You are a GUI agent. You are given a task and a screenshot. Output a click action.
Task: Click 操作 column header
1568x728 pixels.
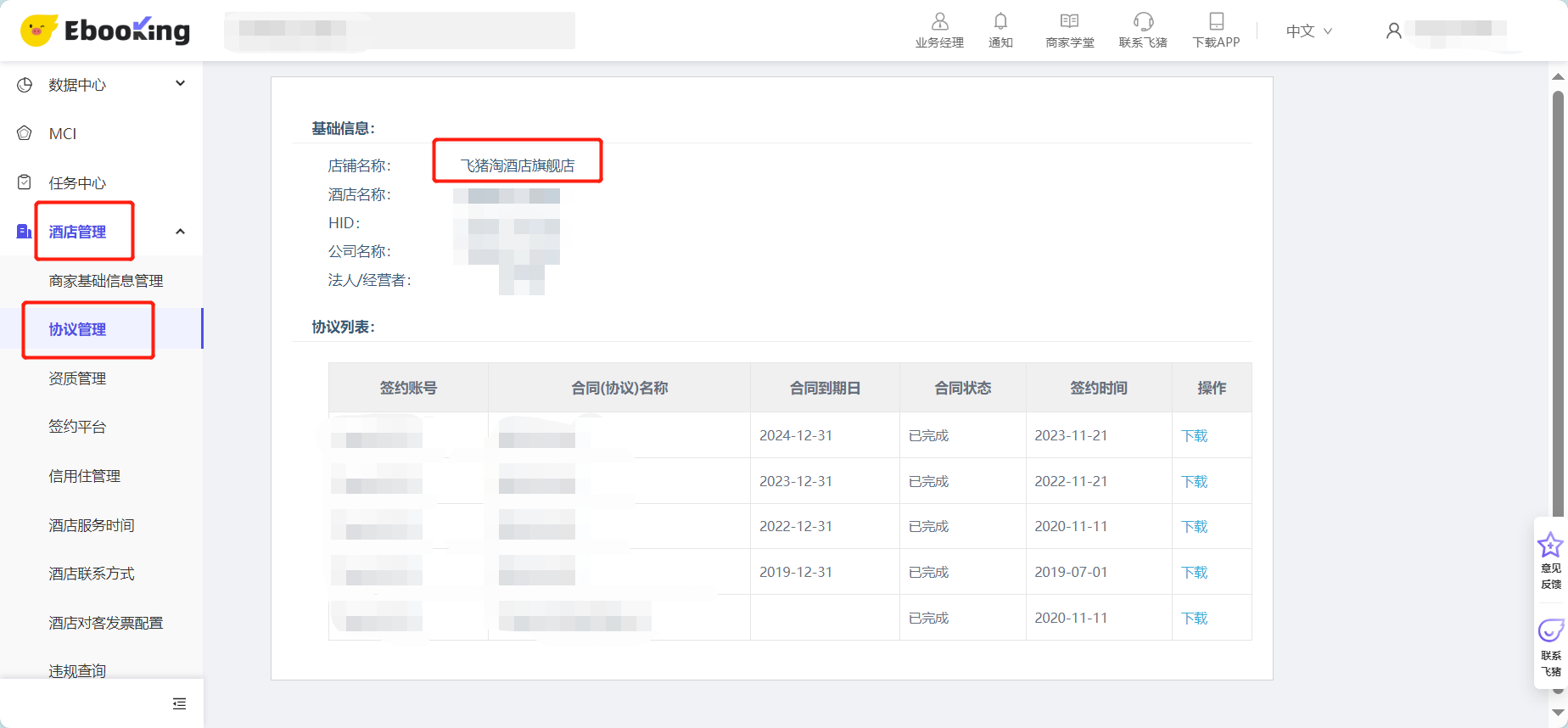pyautogui.click(x=1212, y=388)
